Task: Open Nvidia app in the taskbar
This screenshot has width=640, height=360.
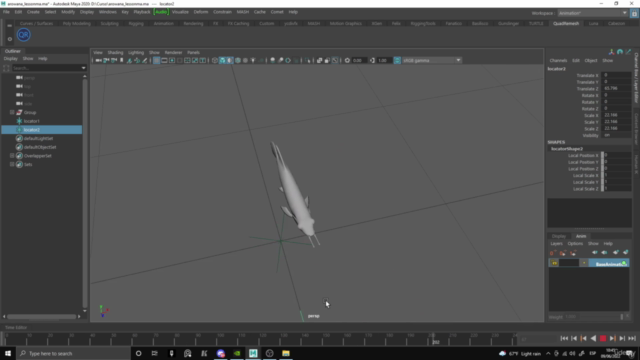Action: click(237, 353)
